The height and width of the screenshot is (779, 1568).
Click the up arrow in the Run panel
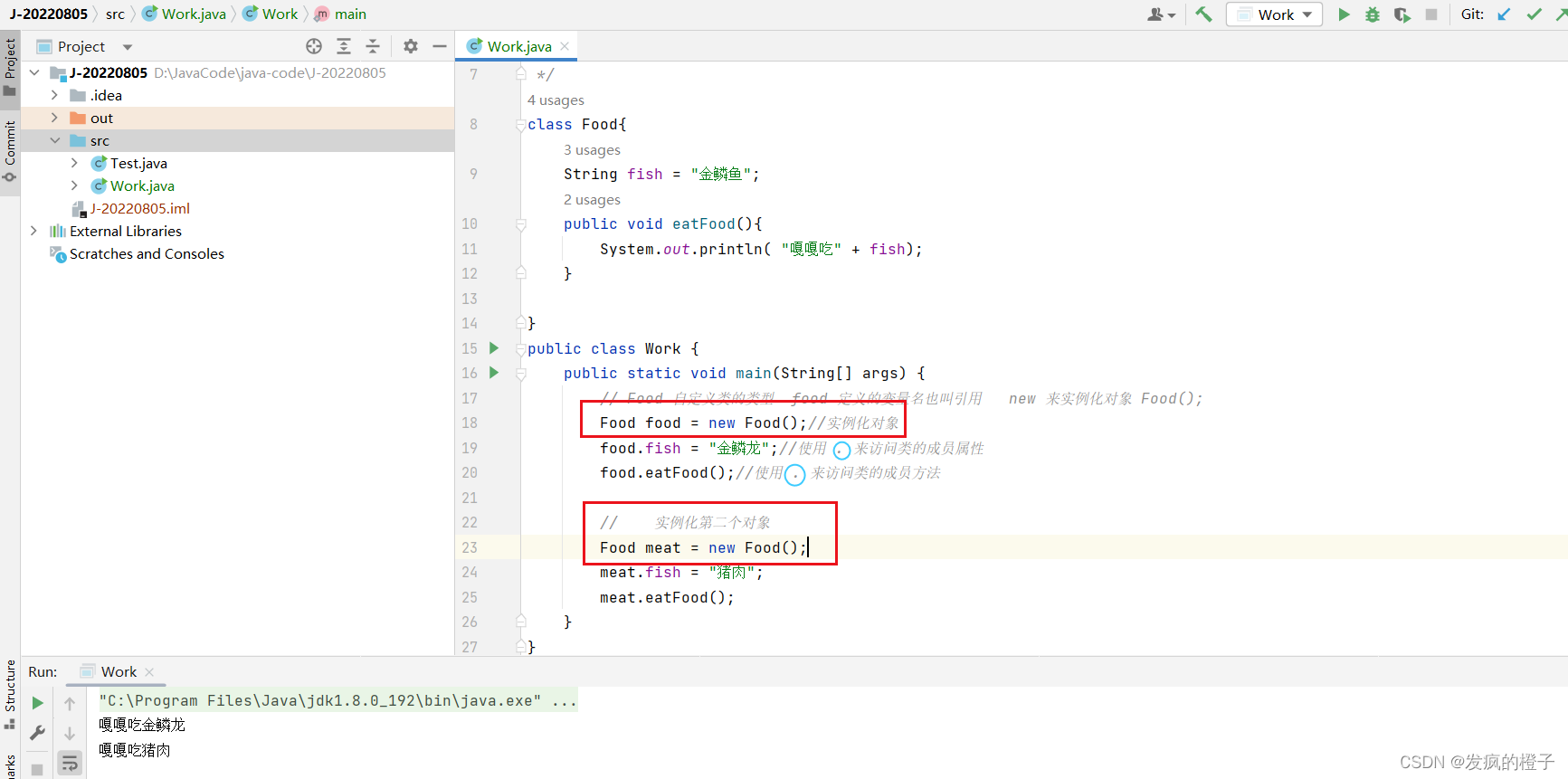click(70, 703)
